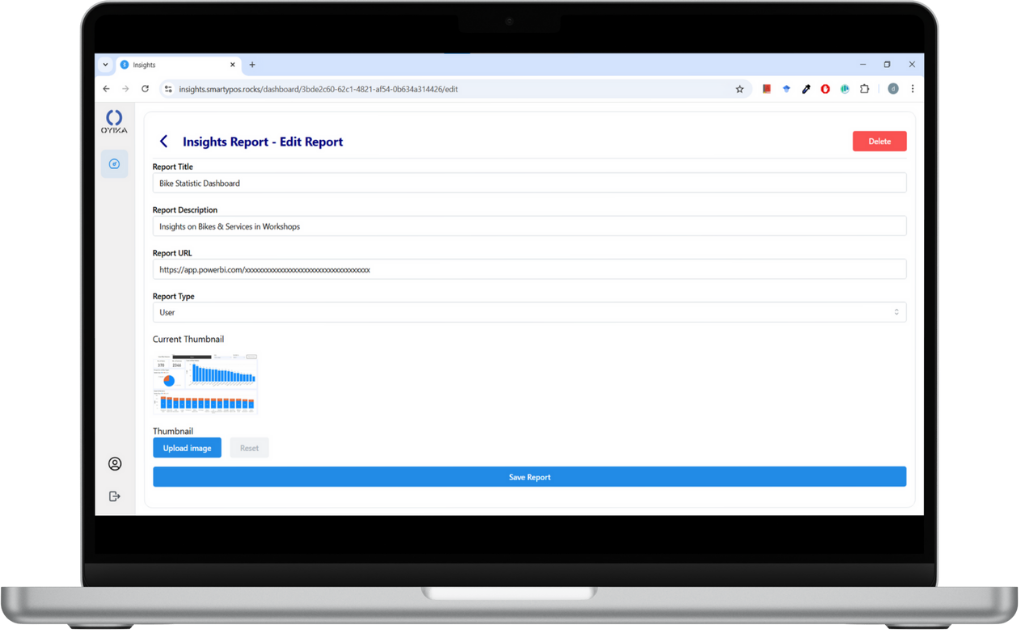Image resolution: width=1019 pixels, height=630 pixels.
Task: Click the back arrow beside Insights Report
Action: tap(164, 142)
